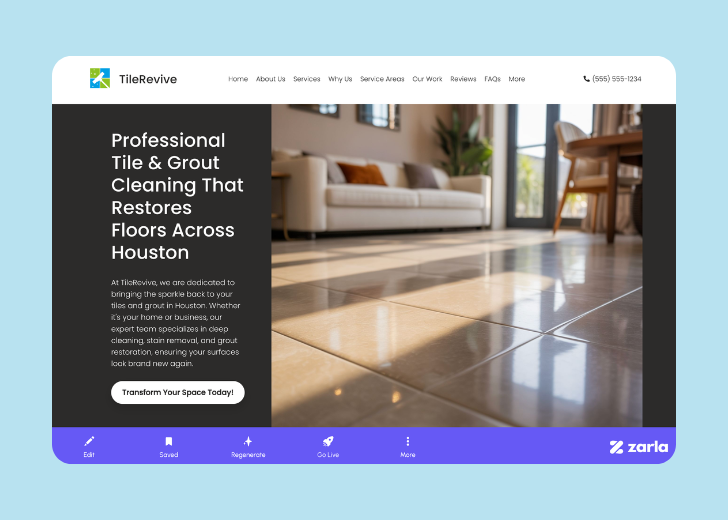Open Our Work in navigation
This screenshot has height=520, width=728.
tap(427, 79)
